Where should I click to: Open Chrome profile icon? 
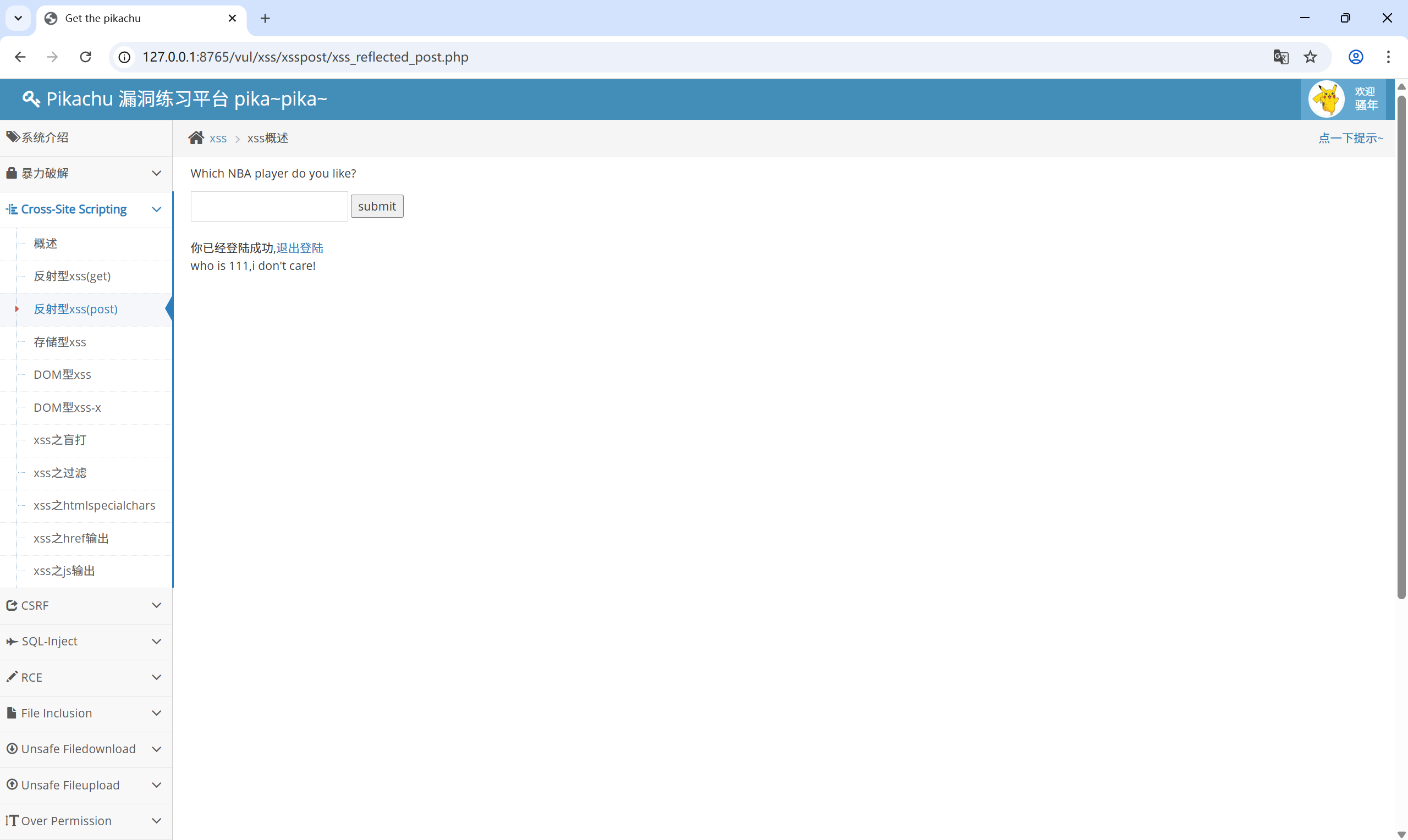[1355, 57]
